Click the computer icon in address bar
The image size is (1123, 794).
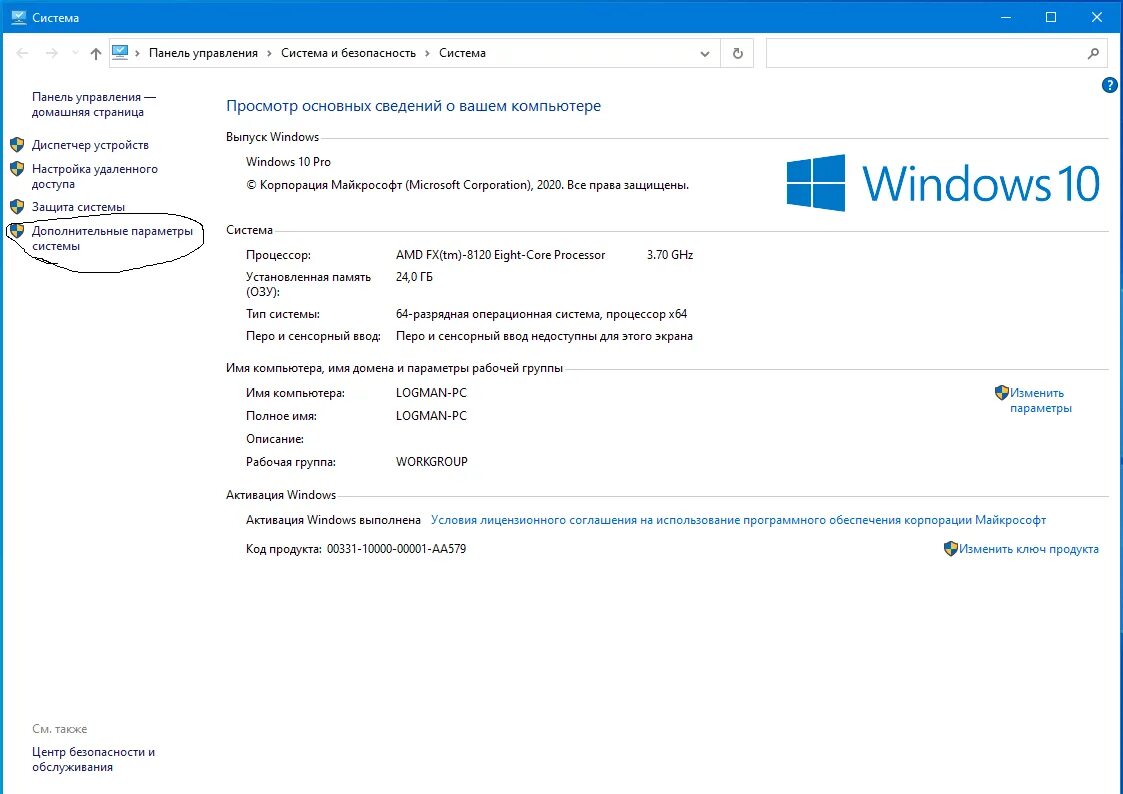[120, 53]
